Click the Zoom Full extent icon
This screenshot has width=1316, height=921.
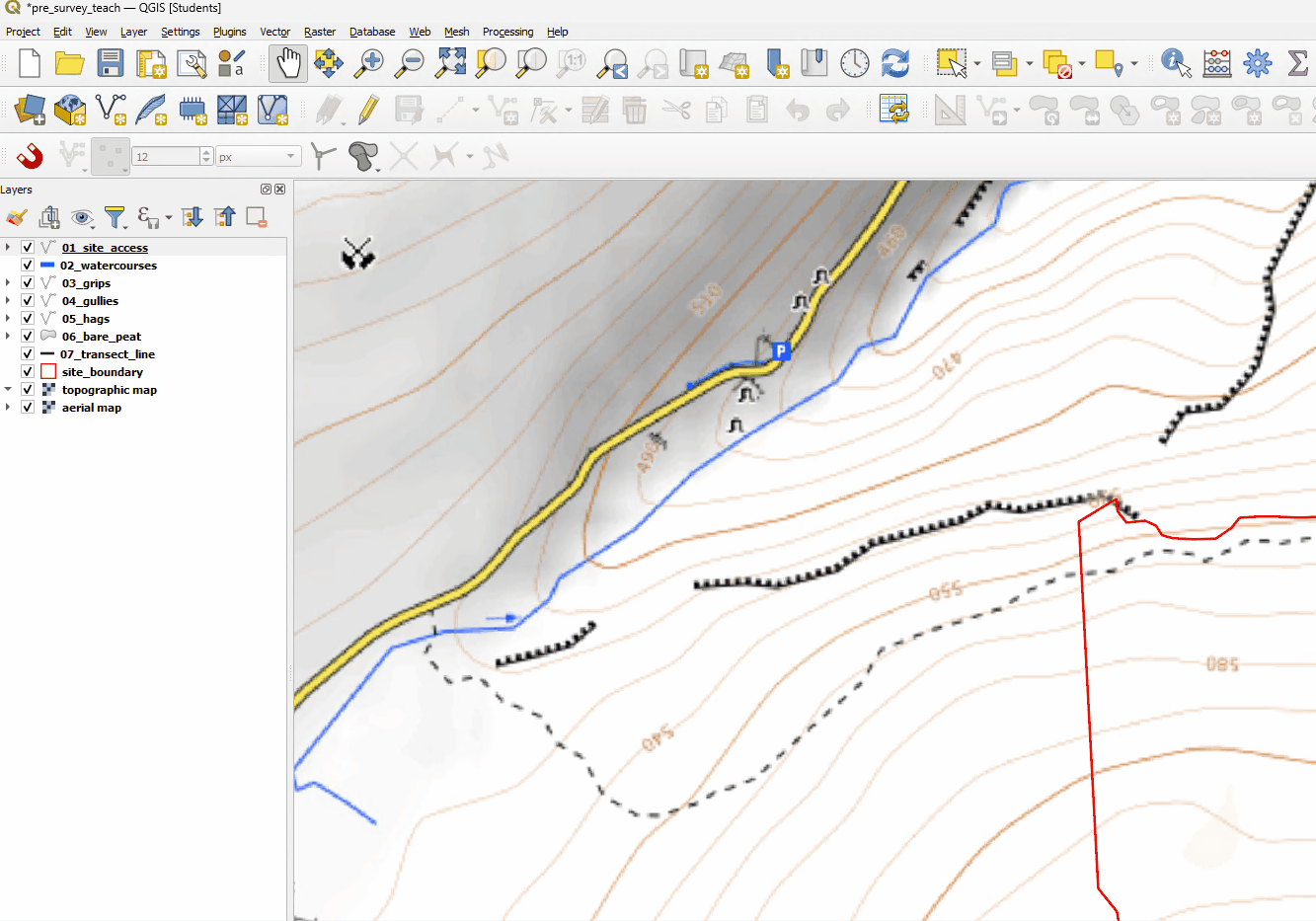[451, 64]
